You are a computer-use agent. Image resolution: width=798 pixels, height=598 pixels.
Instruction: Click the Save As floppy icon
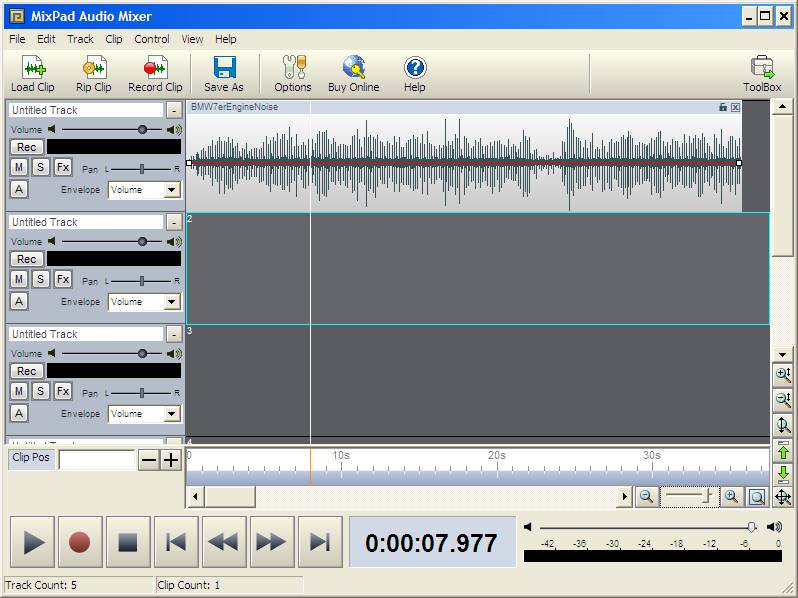click(x=224, y=68)
